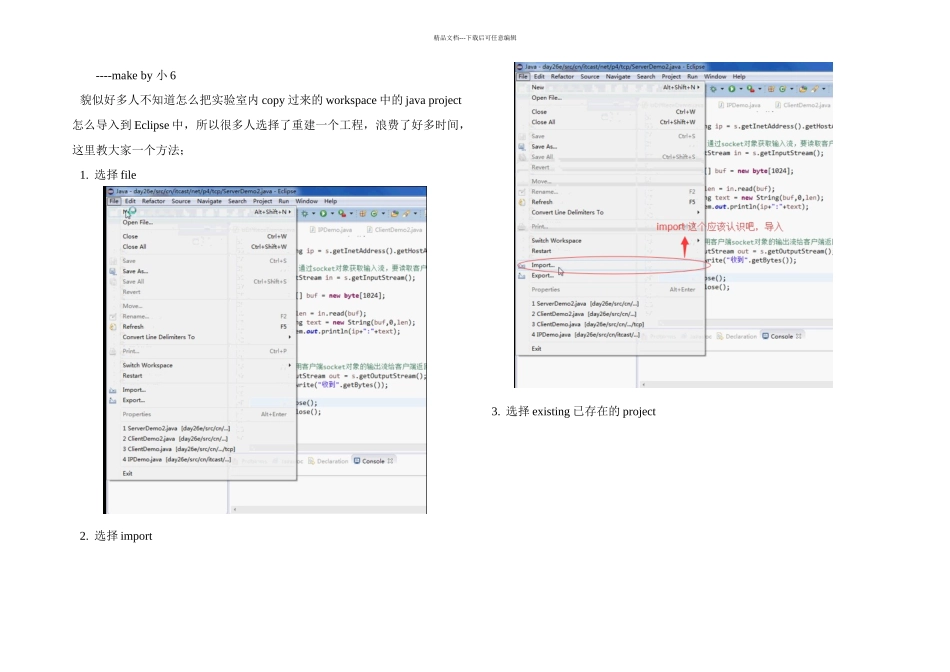This screenshot has width=950, height=672.
Task: Click Search flashlight icon in the red-annotated screenshot
Action: point(815,89)
